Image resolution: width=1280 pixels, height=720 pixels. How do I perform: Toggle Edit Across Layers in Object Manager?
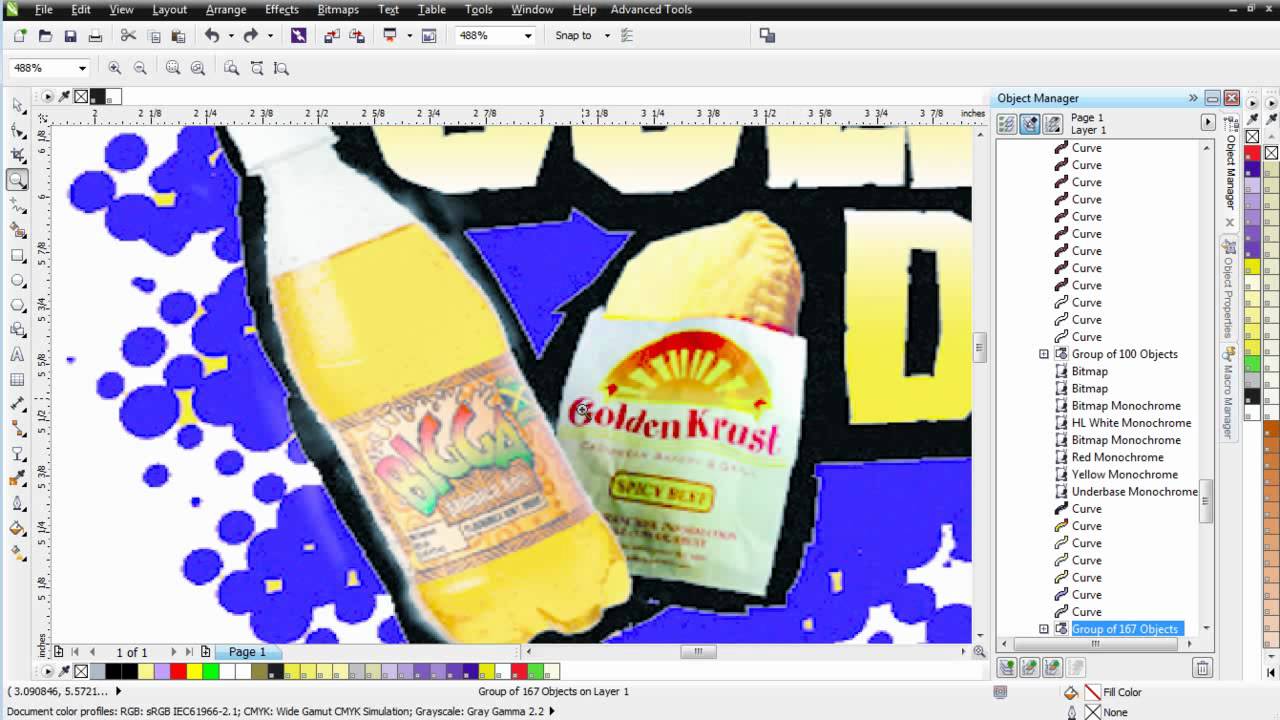[1029, 124]
